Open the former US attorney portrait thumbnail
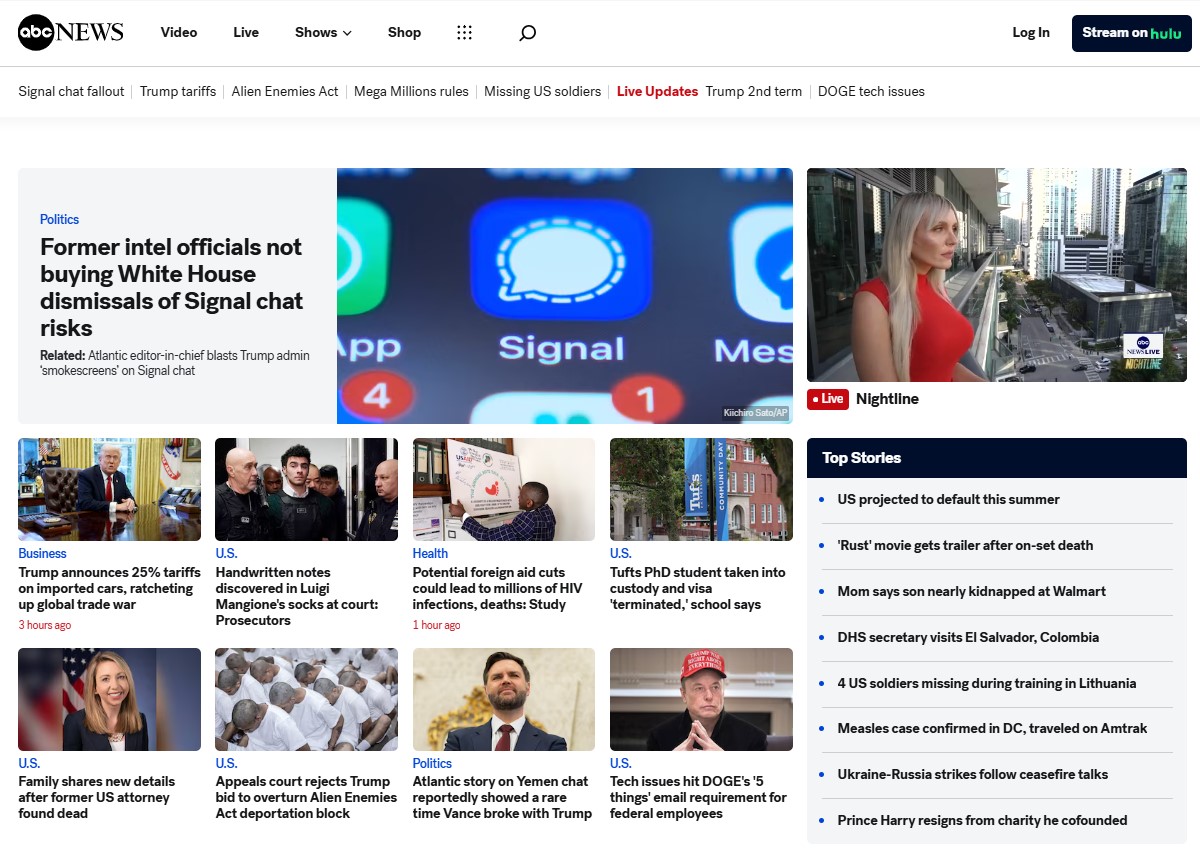 [109, 699]
